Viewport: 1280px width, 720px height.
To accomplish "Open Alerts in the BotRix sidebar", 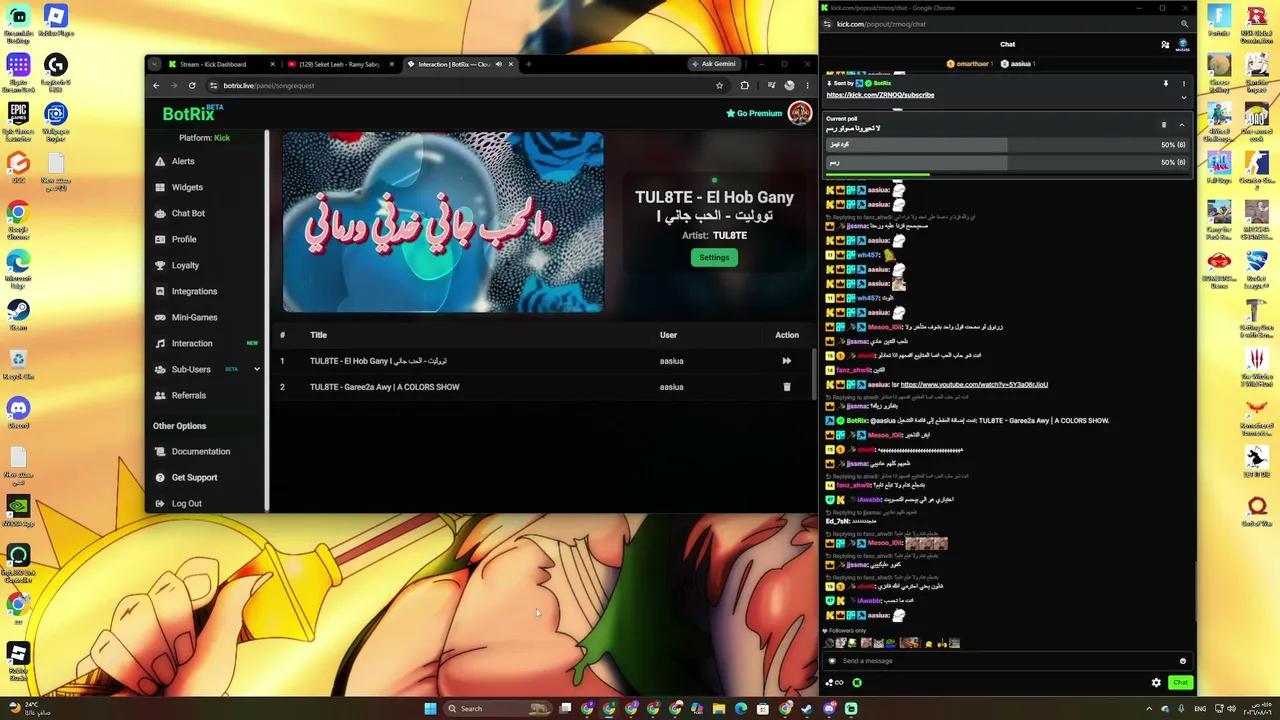I will pyautogui.click(x=182, y=161).
